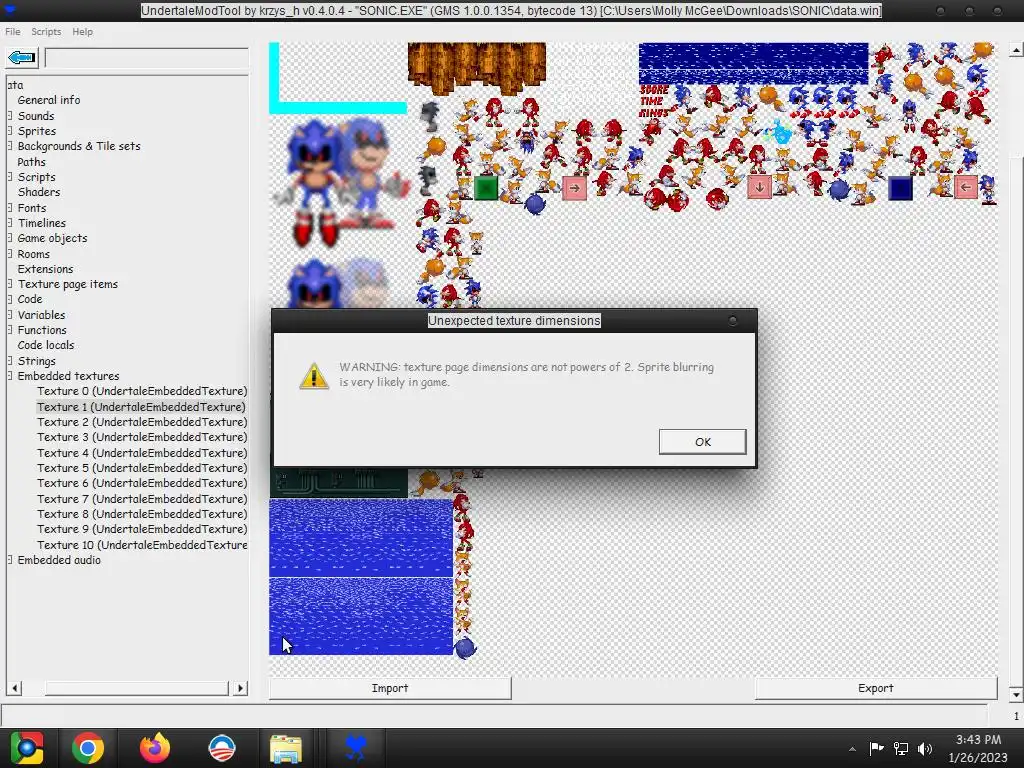This screenshot has height=768, width=1024.
Task: Expand the Sprites tree node
Action: click(10, 131)
